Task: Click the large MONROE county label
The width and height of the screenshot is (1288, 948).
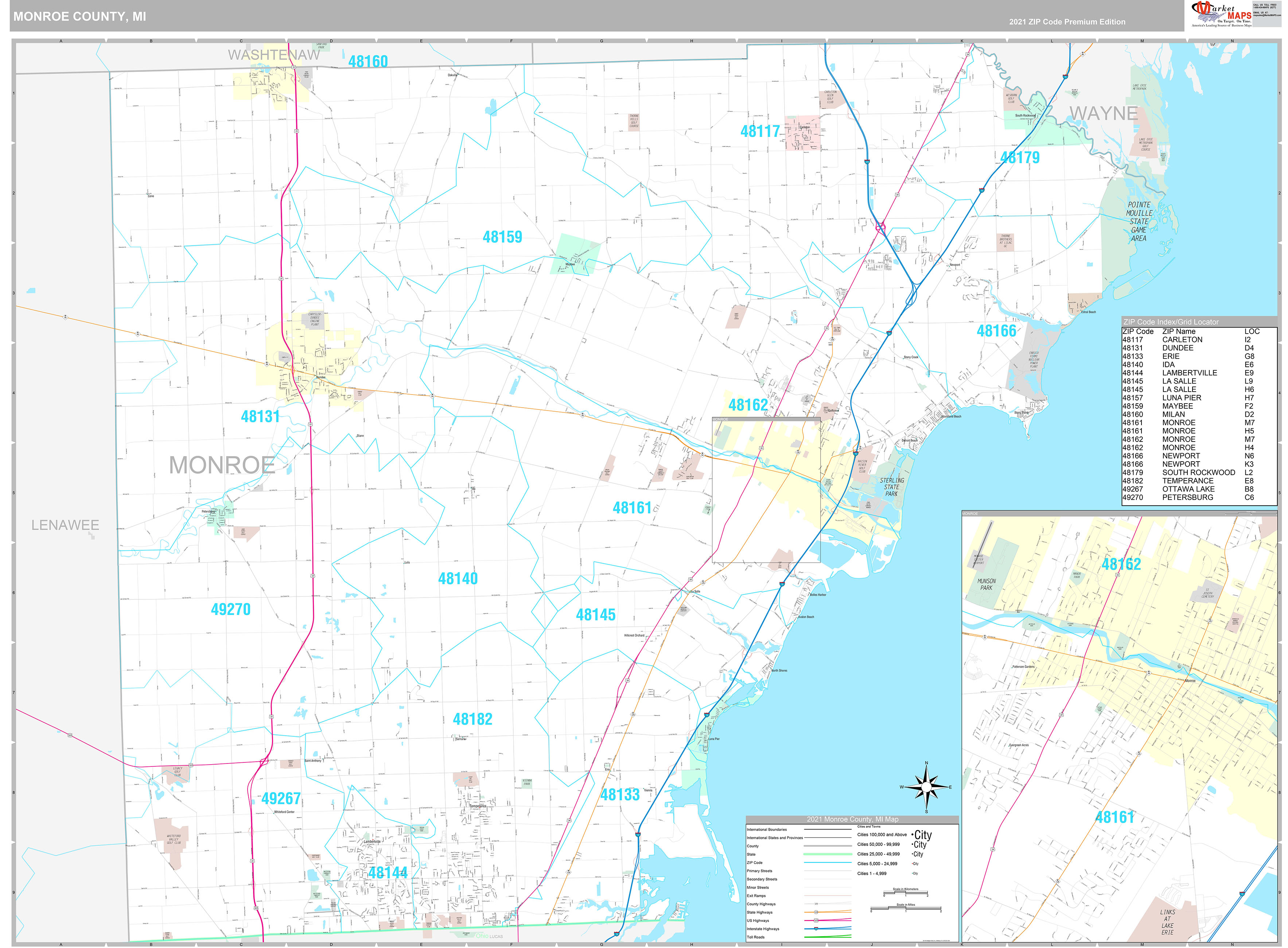Action: [222, 465]
